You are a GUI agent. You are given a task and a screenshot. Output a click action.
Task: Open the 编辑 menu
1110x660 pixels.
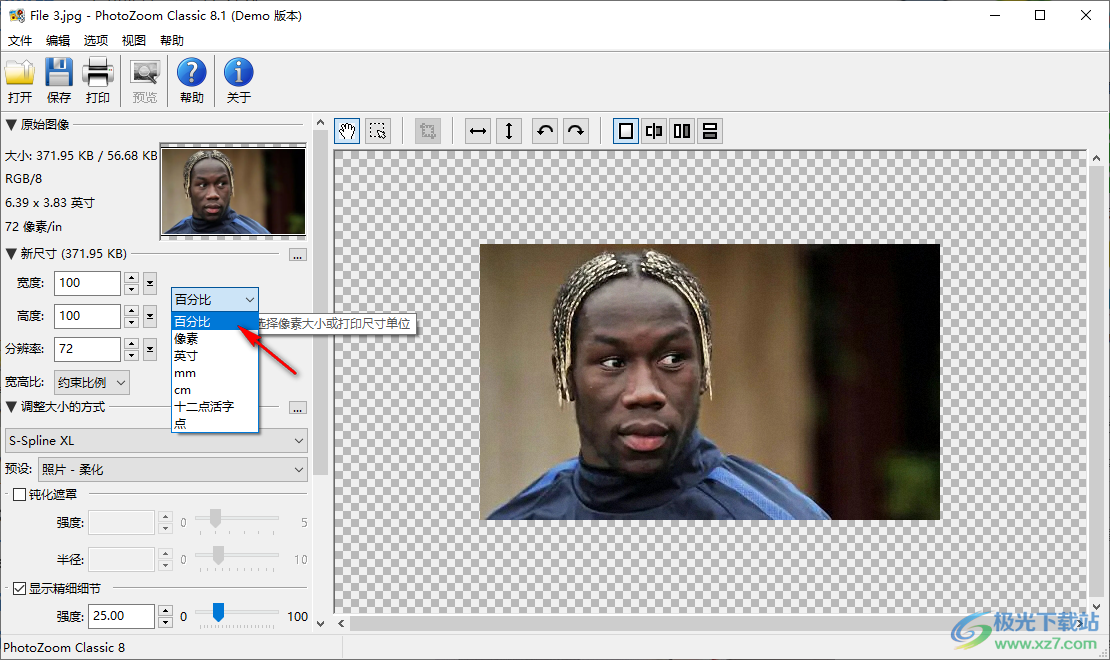(58, 41)
